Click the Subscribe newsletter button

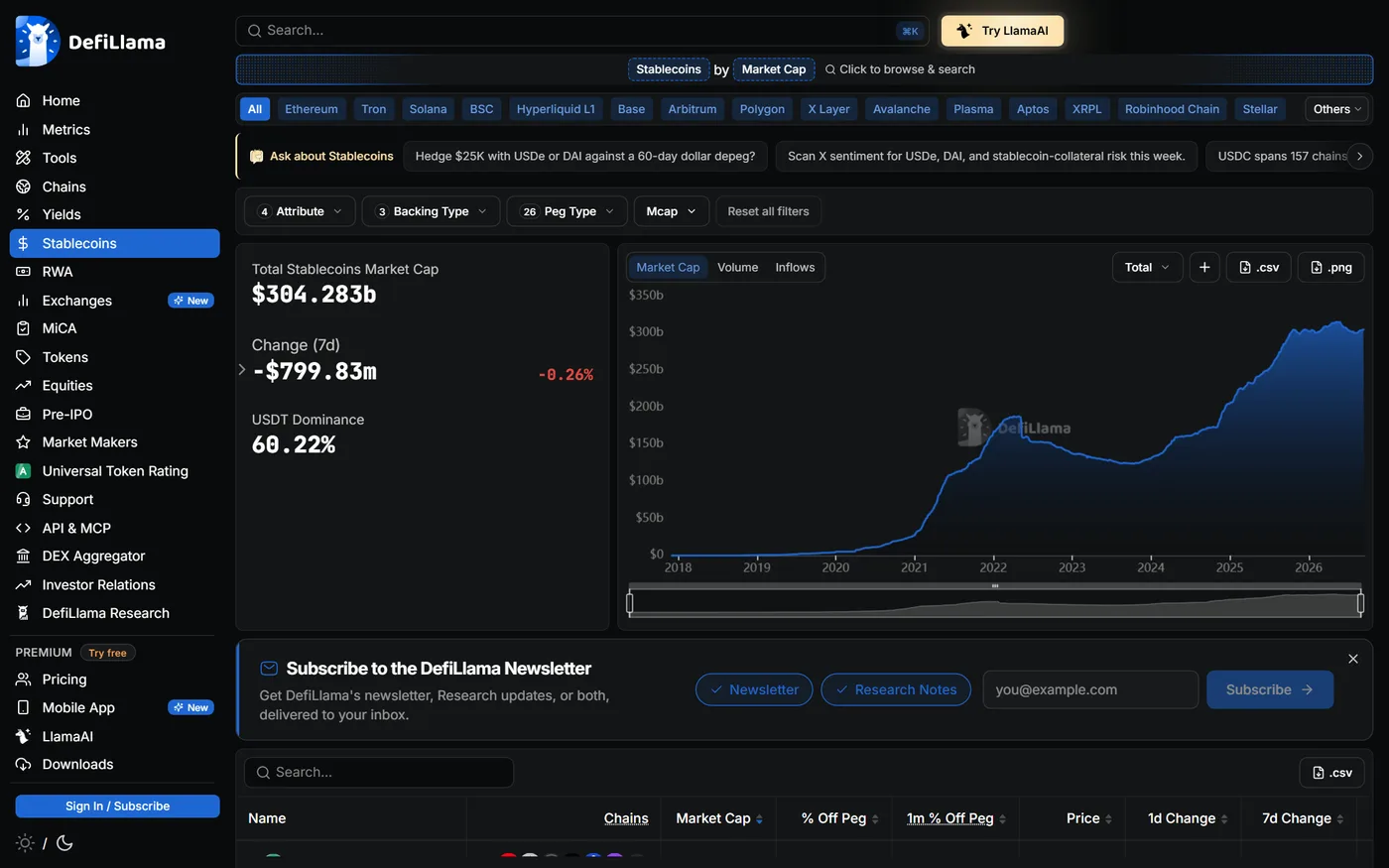[x=1270, y=689]
